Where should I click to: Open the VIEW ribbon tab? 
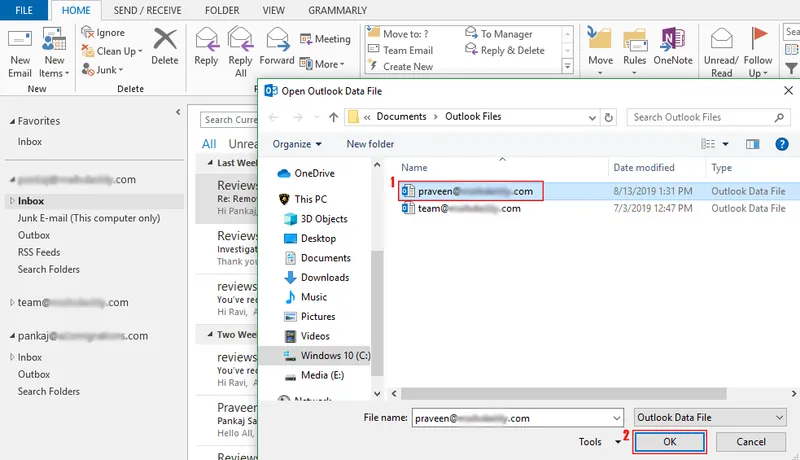[273, 10]
